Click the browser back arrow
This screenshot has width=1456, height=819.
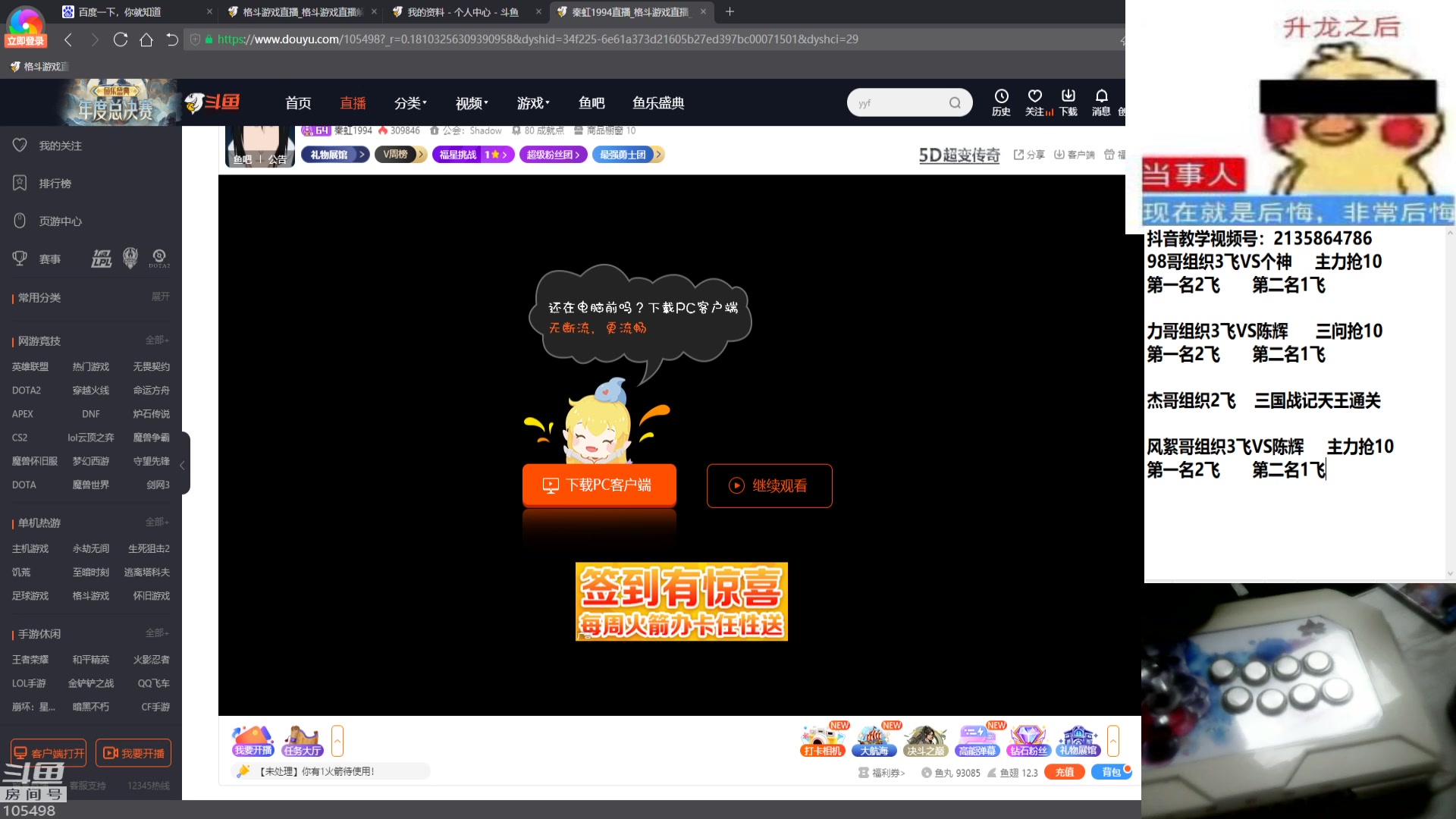click(68, 39)
